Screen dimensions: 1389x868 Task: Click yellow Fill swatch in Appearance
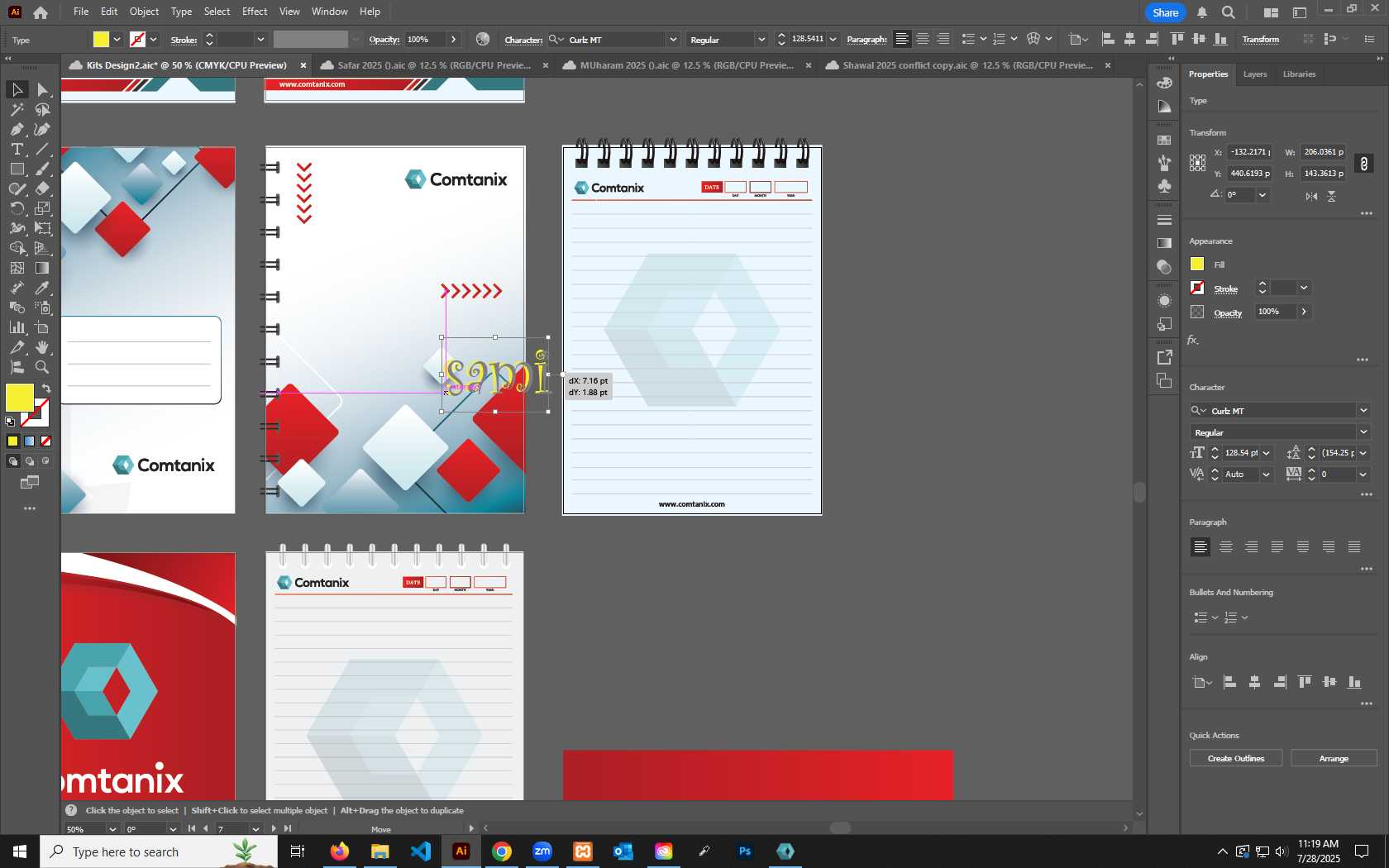(1197, 265)
